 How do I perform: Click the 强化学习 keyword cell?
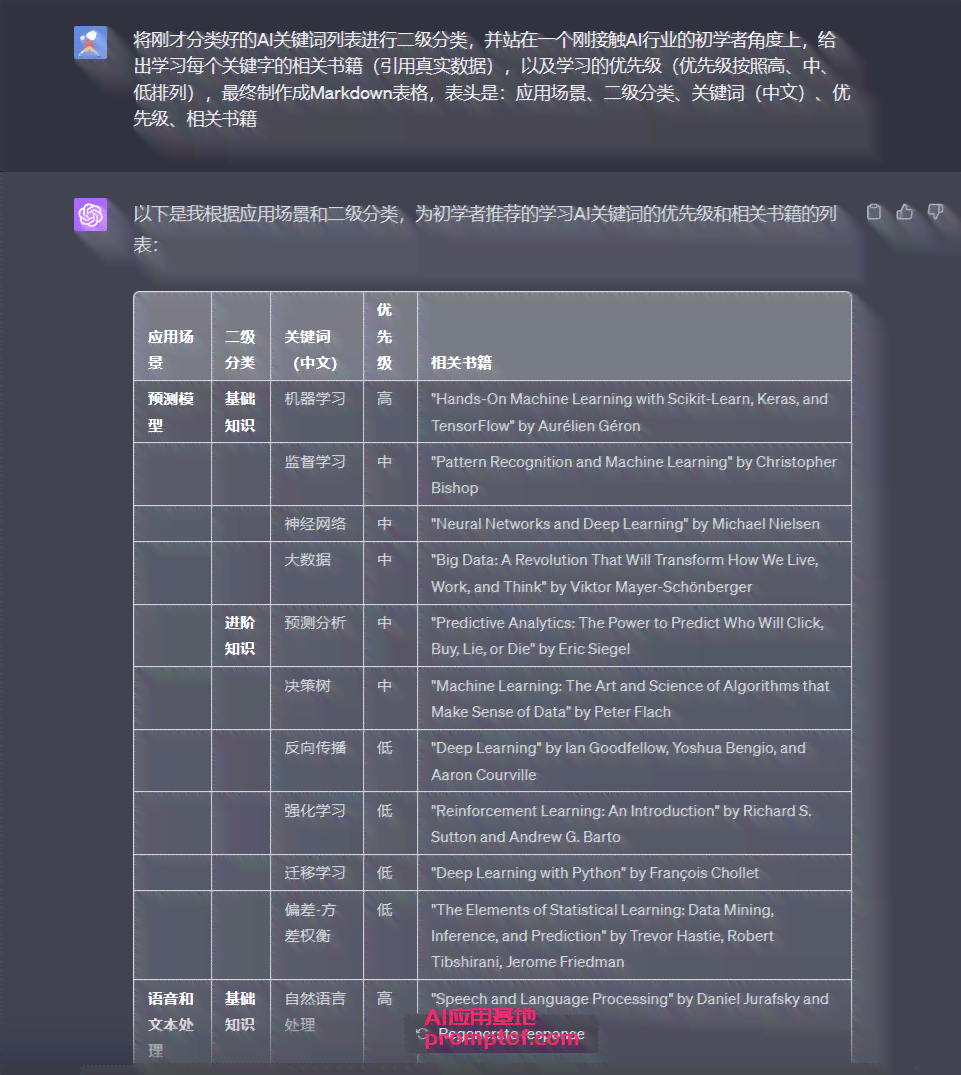(317, 823)
